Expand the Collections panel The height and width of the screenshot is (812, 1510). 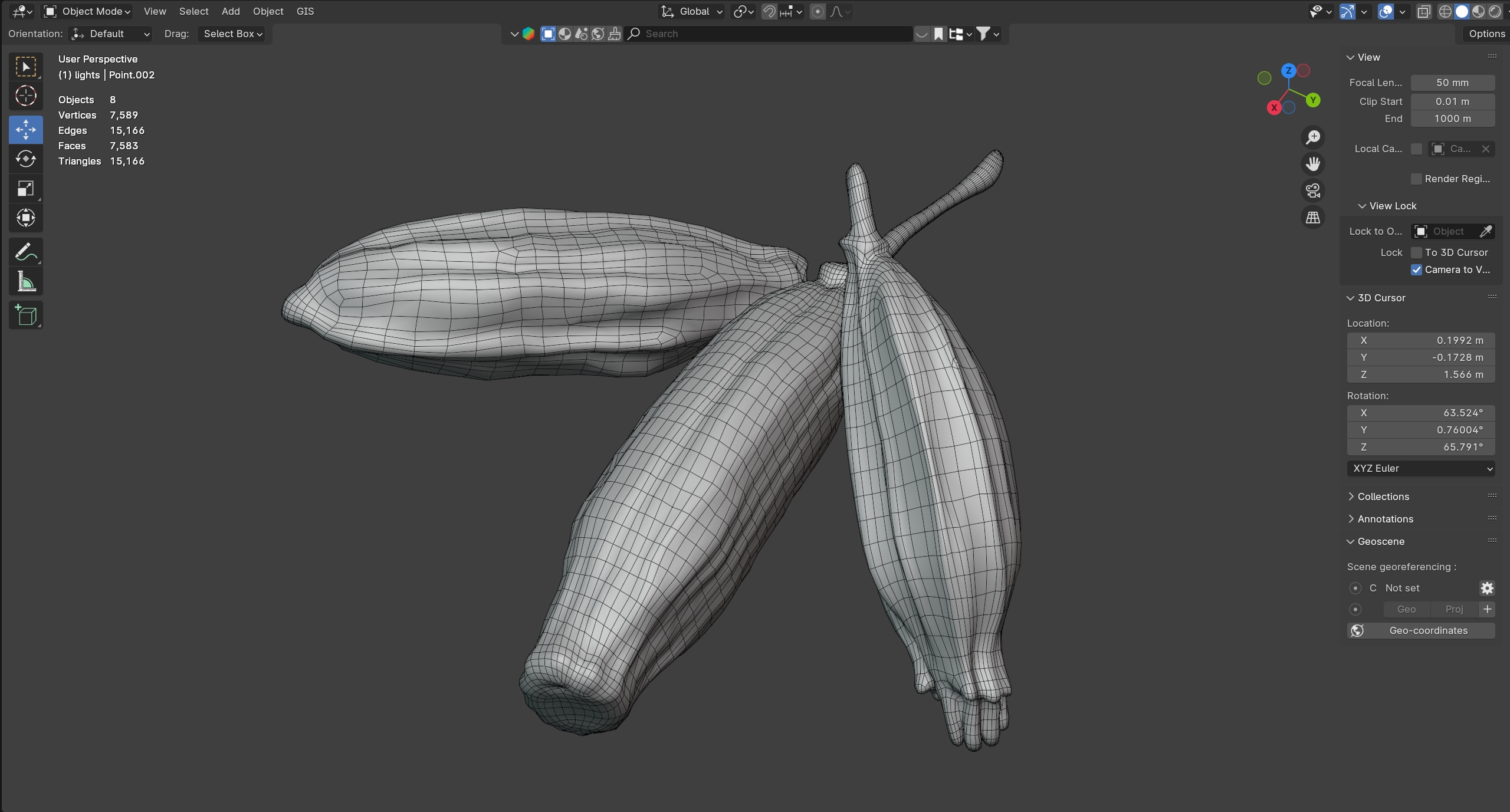pyautogui.click(x=1383, y=497)
